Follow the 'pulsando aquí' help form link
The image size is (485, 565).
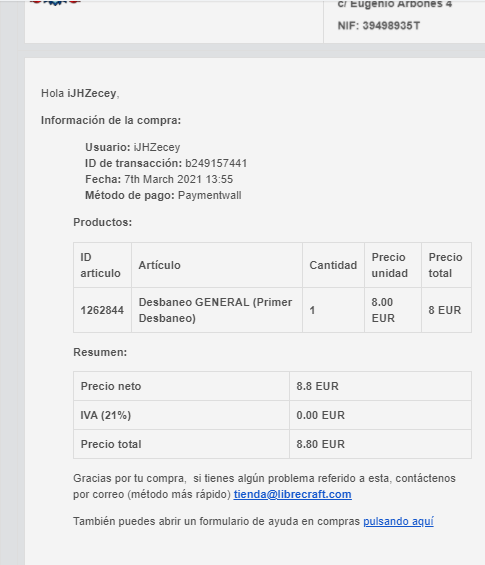[x=398, y=521]
